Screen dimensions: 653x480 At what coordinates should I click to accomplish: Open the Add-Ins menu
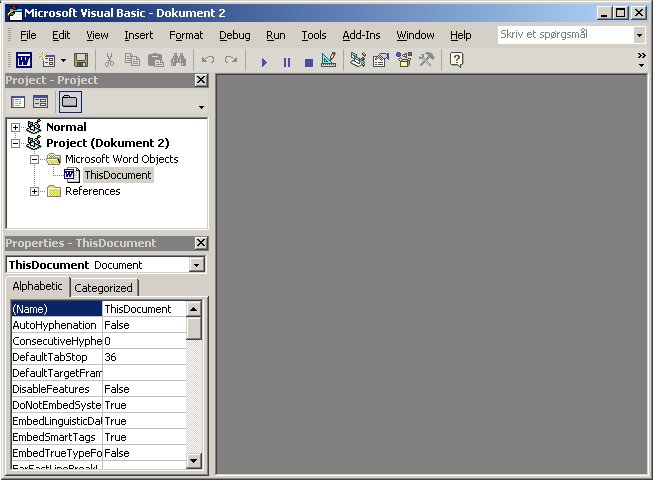[x=361, y=35]
